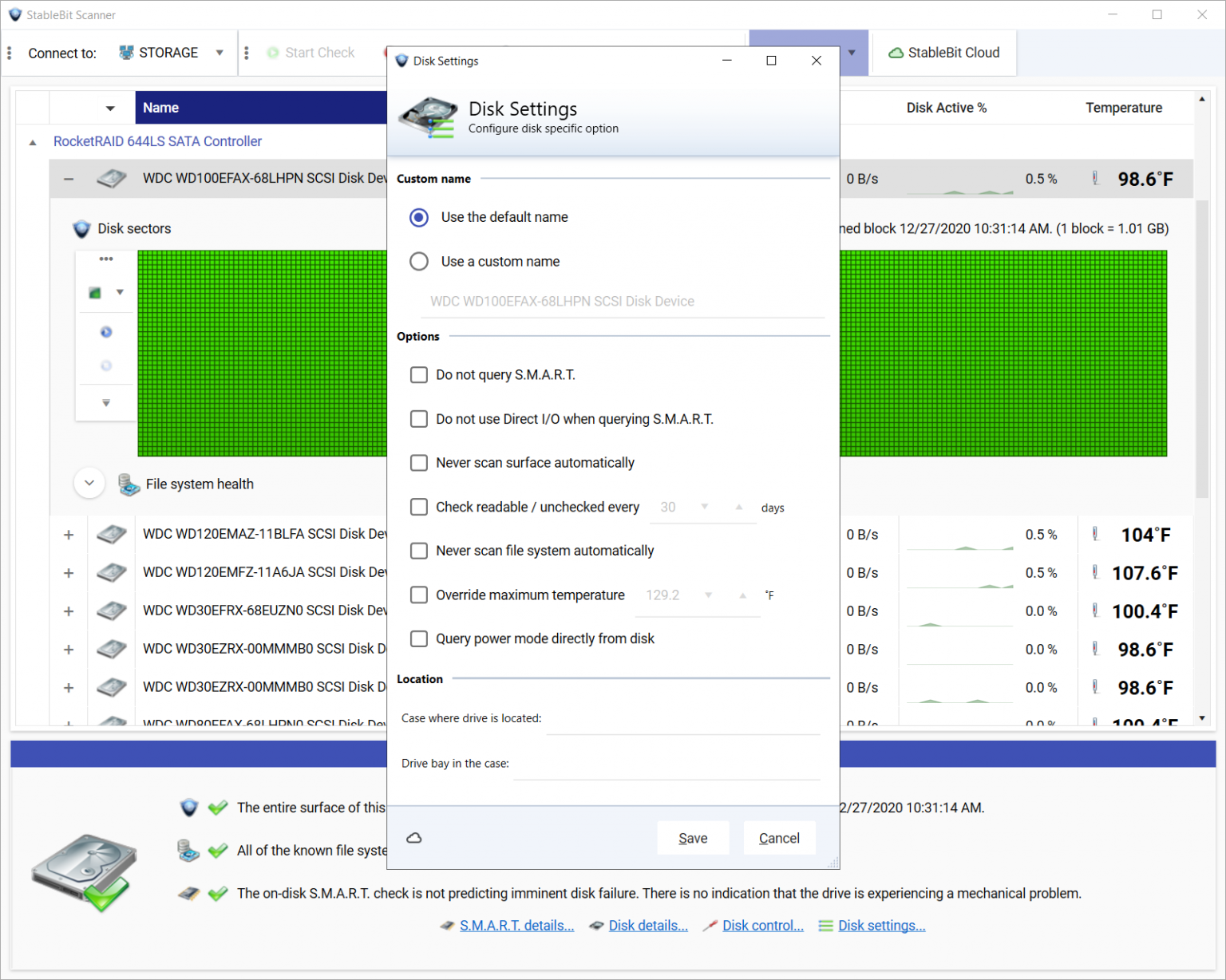Check Never scan surface automatically

tap(419, 463)
